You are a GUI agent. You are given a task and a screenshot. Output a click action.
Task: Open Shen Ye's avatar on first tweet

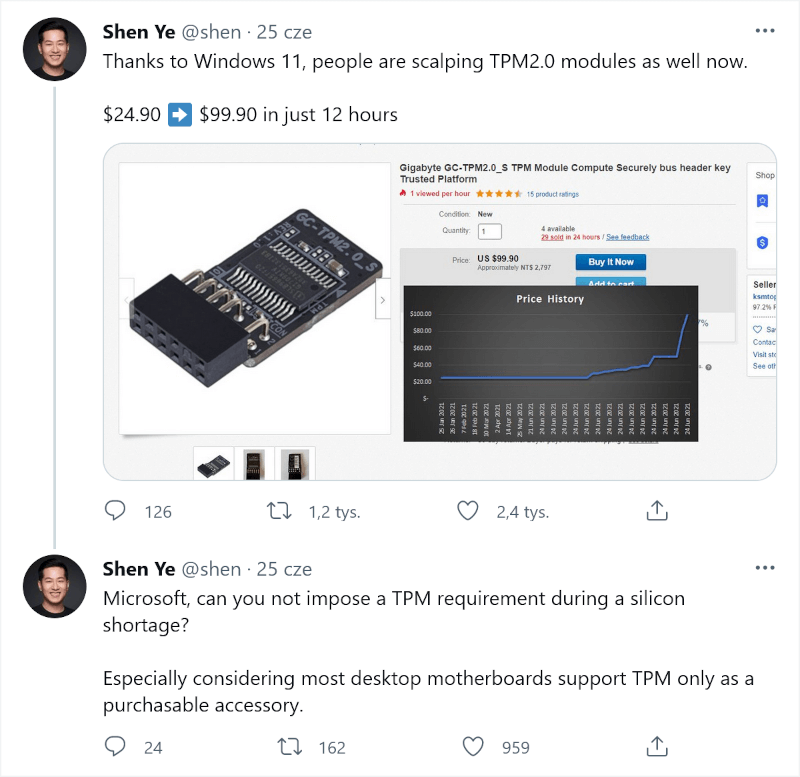pyautogui.click(x=55, y=49)
